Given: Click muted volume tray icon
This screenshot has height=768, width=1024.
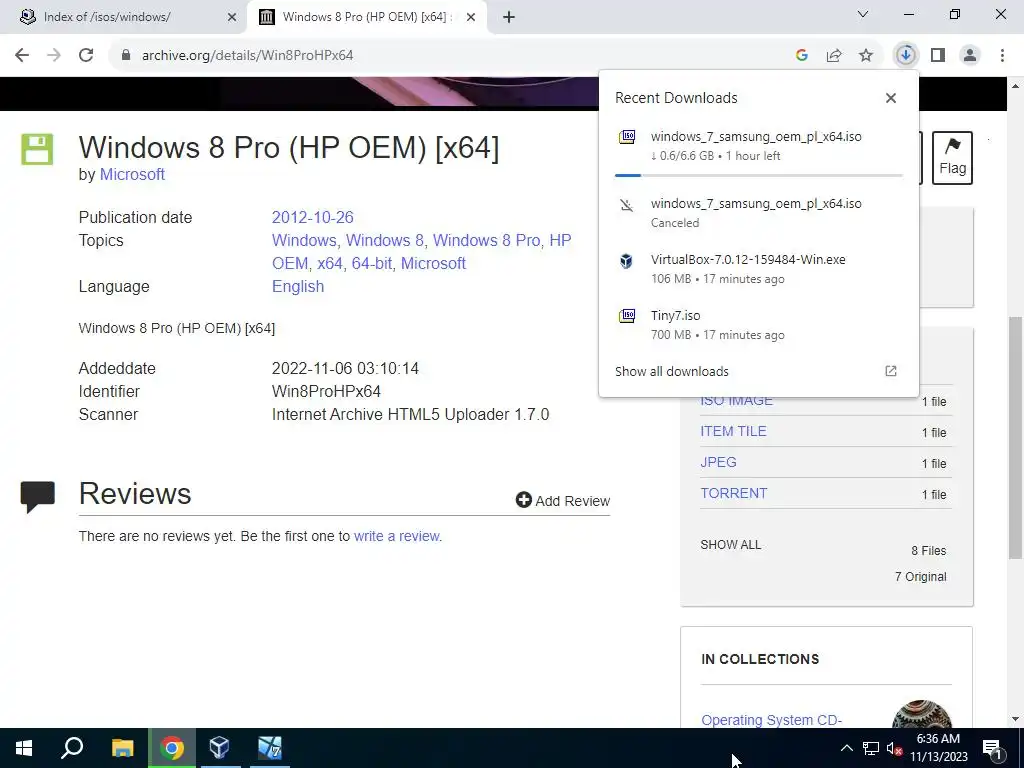Looking at the screenshot, I should tap(894, 748).
